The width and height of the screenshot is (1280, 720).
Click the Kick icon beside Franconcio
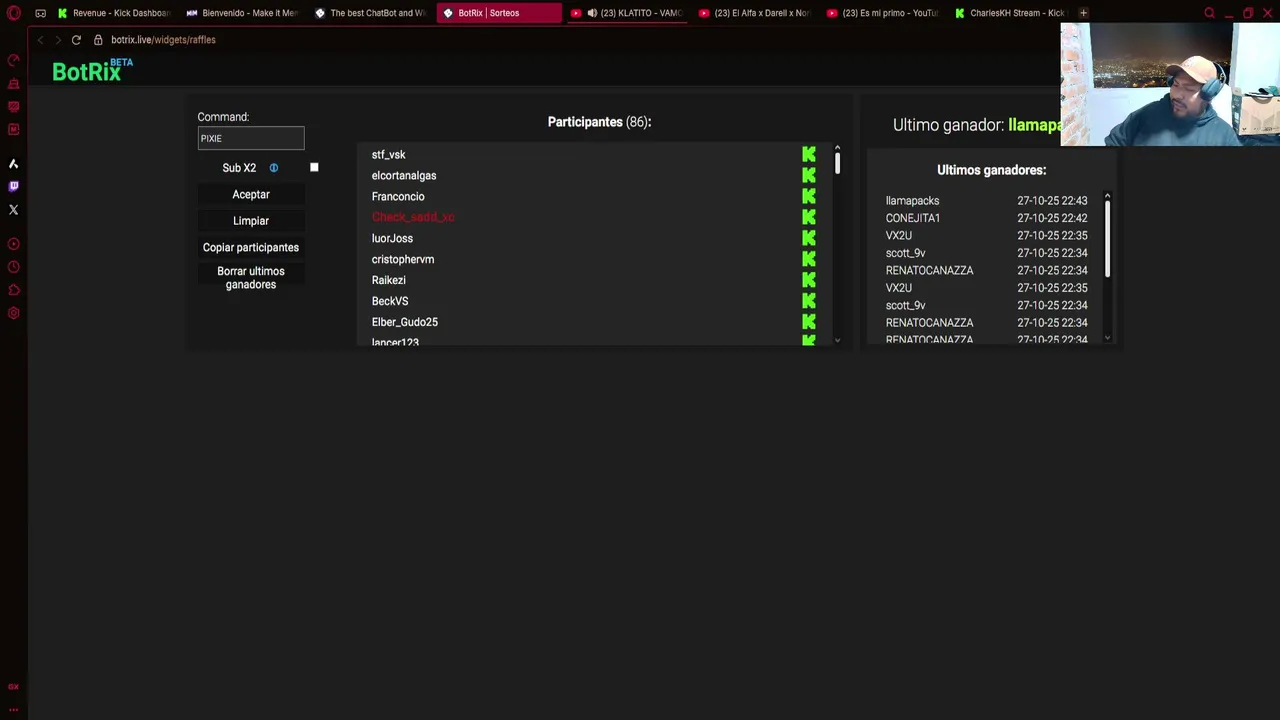[808, 196]
